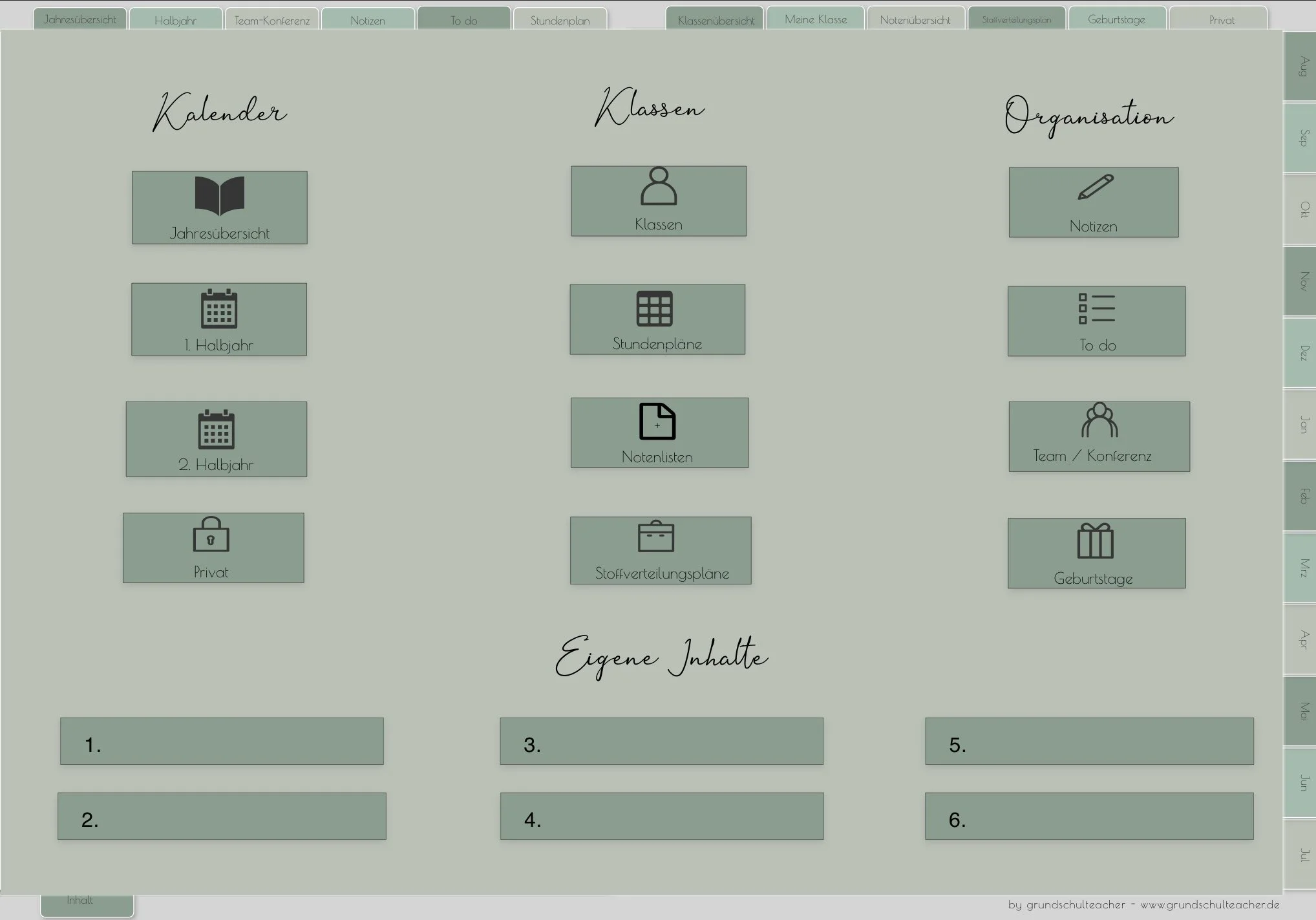Click the document Notenlisten icon
Screen dimensions: 1316x920
coord(657,422)
